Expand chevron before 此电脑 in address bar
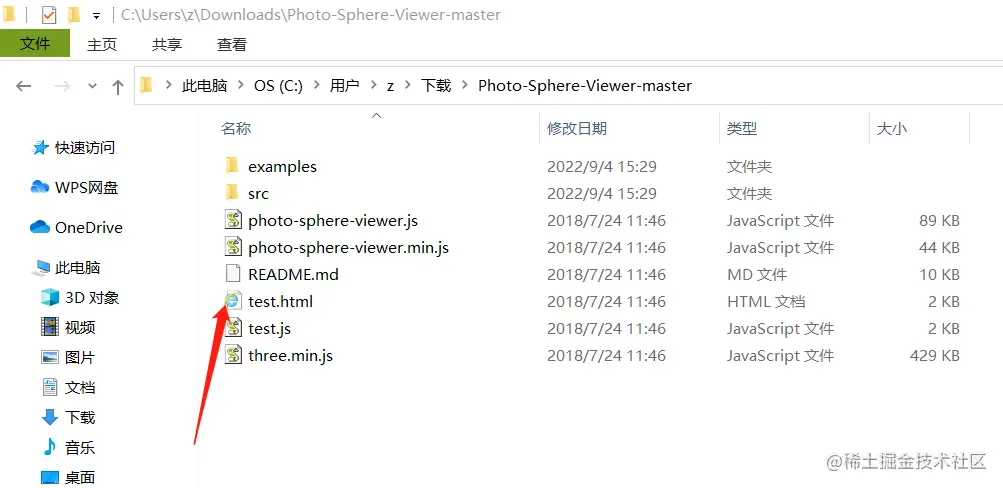 tap(169, 86)
